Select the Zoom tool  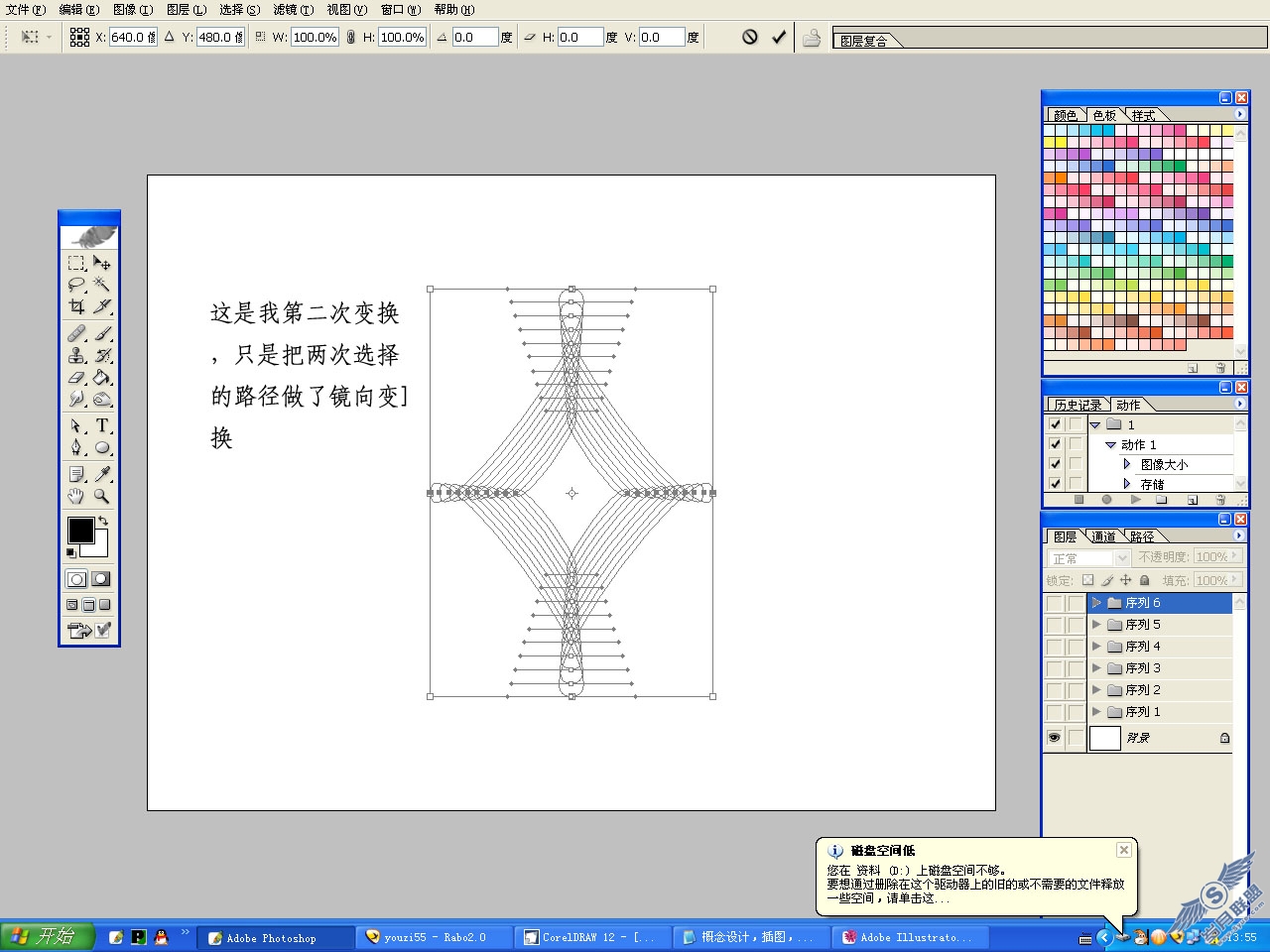pyautogui.click(x=102, y=496)
